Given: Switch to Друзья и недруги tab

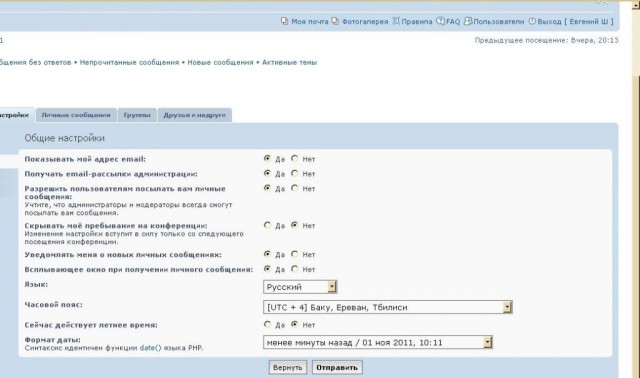Looking at the screenshot, I should [194, 115].
